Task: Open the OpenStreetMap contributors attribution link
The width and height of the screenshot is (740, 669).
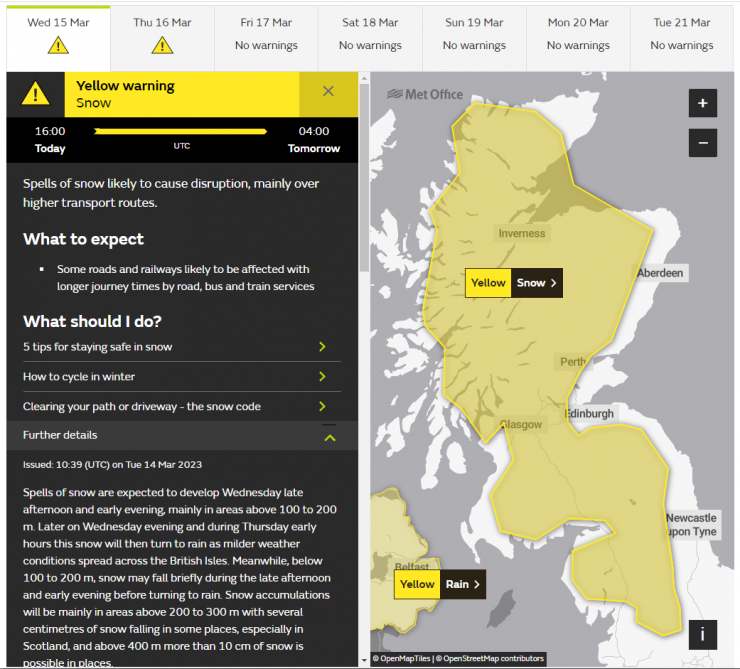Action: pos(496,659)
